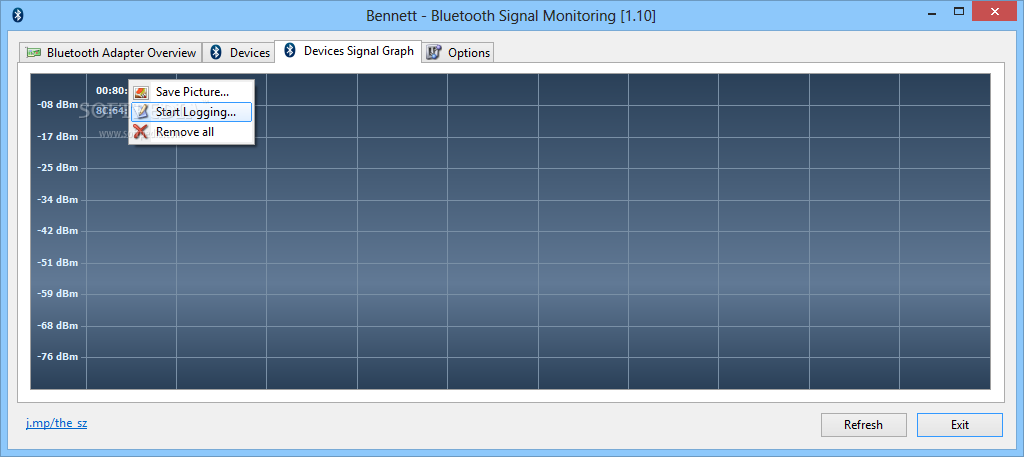
Task: Select Remove all in context menu
Action: [x=191, y=132]
